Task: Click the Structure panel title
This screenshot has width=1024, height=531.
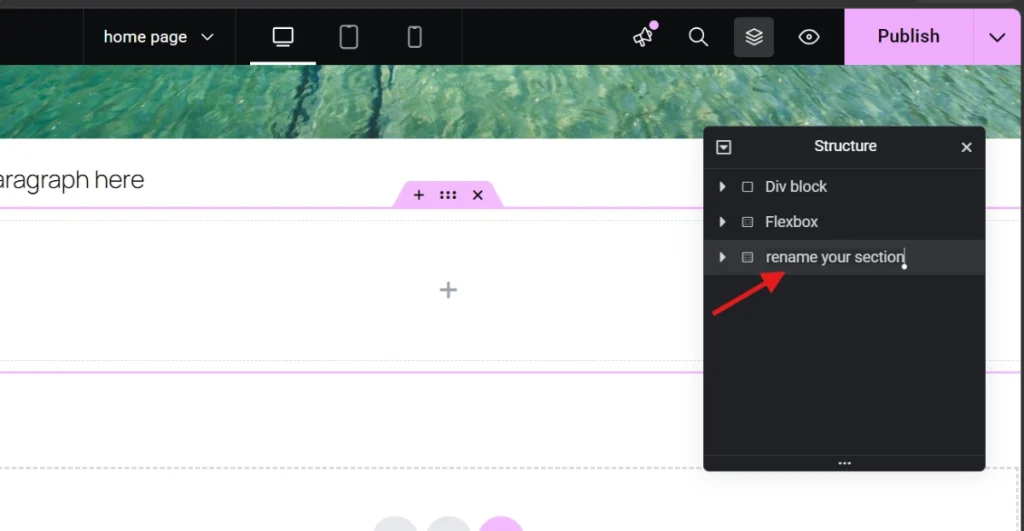Action: 845,146
